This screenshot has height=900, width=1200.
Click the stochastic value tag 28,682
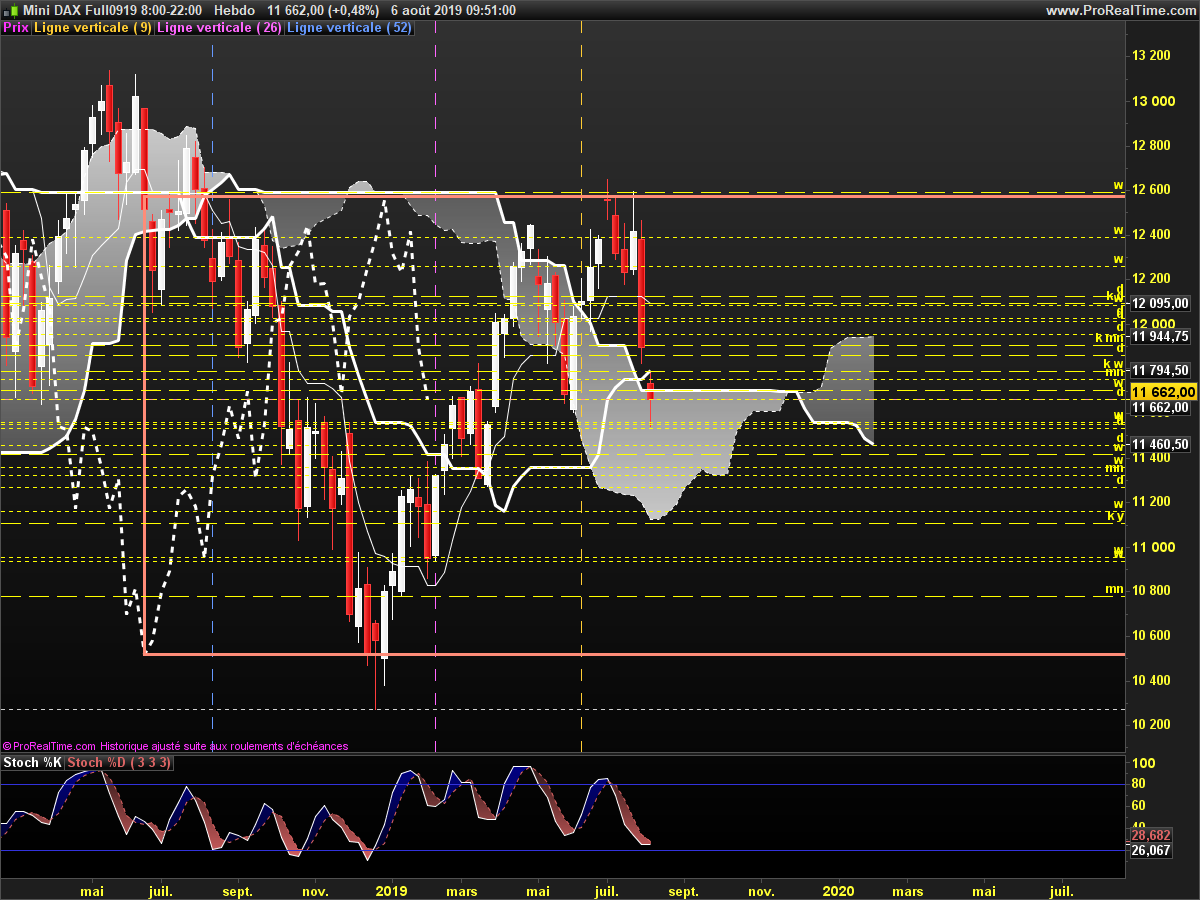(1150, 835)
